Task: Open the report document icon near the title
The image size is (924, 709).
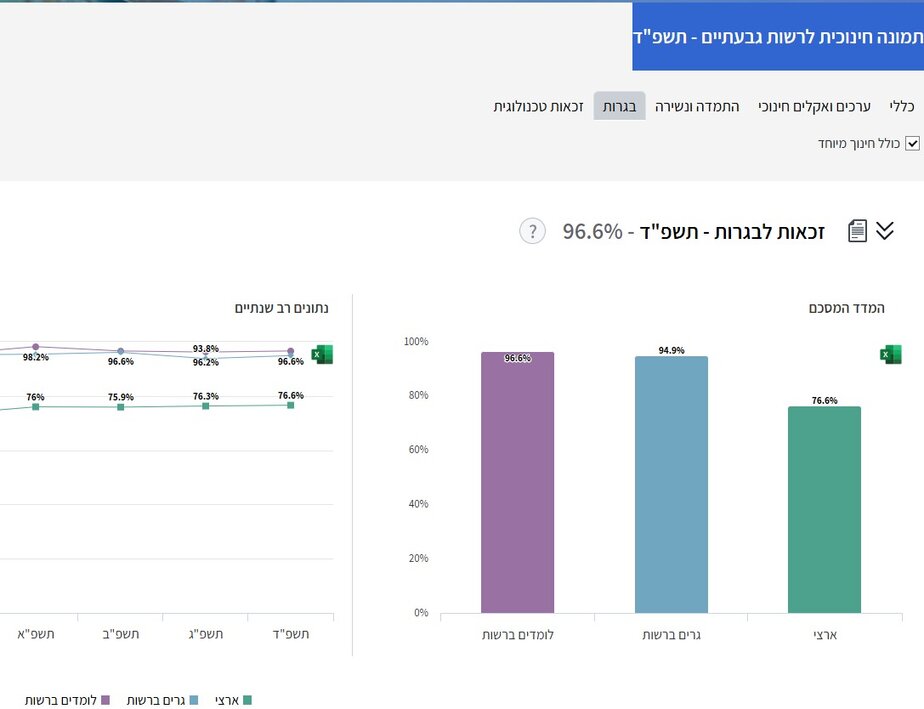Action: pos(857,230)
